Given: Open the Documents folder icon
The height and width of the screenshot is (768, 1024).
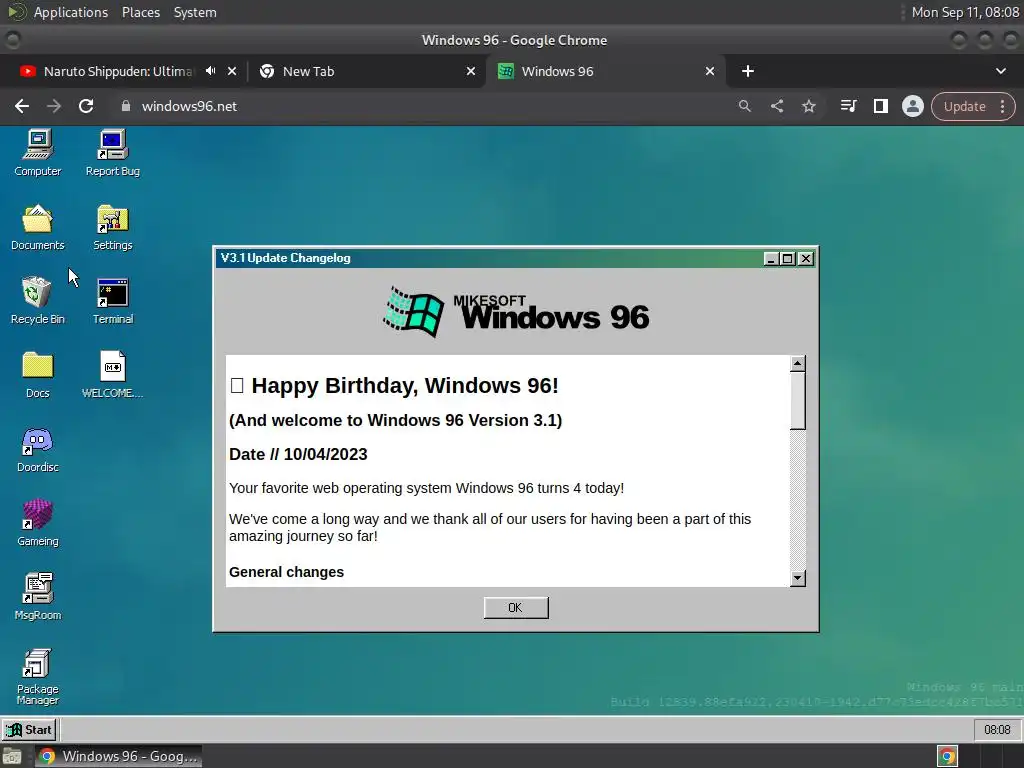Looking at the screenshot, I should tap(37, 227).
